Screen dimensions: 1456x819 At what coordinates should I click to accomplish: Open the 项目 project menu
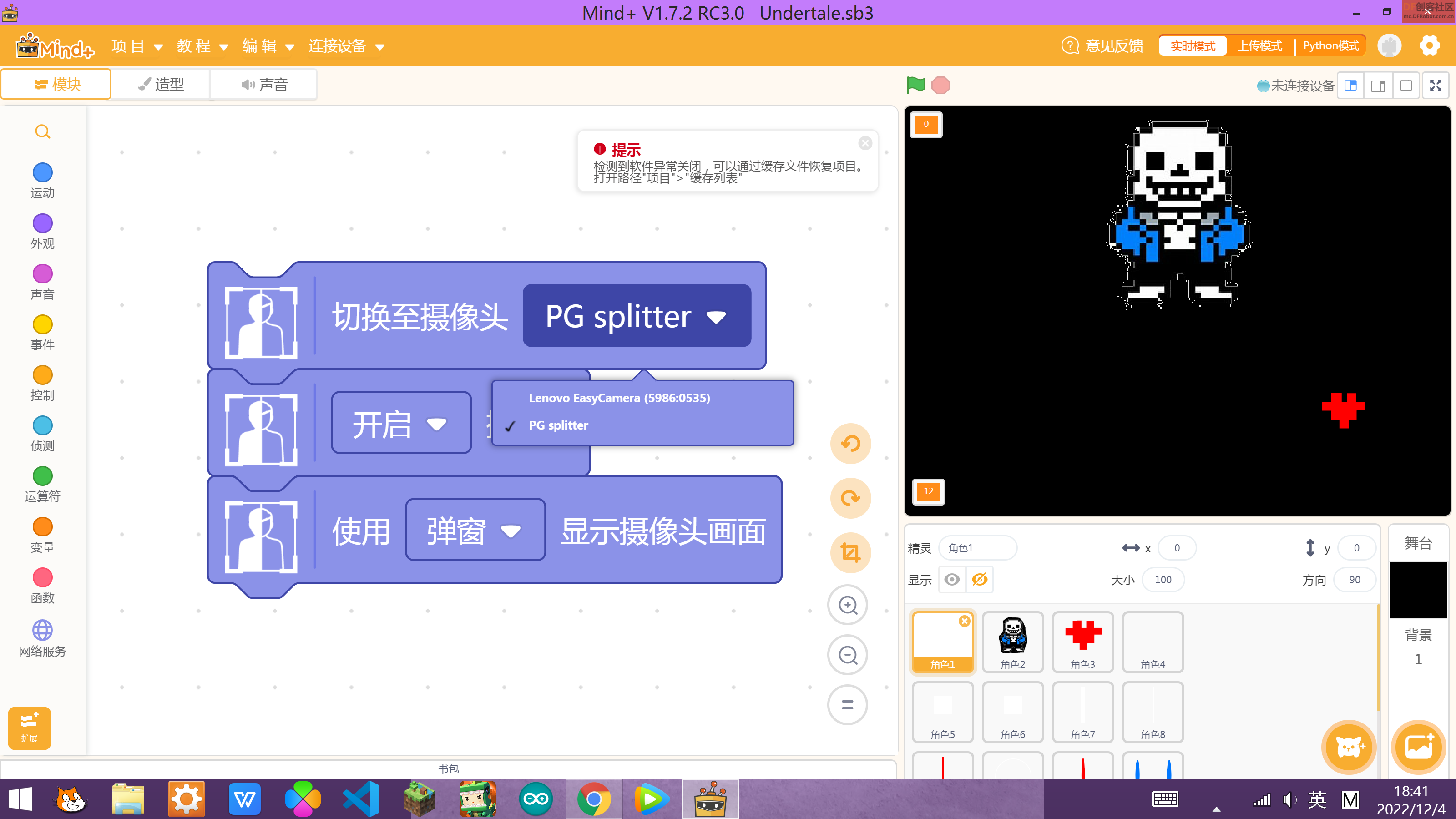(x=137, y=46)
